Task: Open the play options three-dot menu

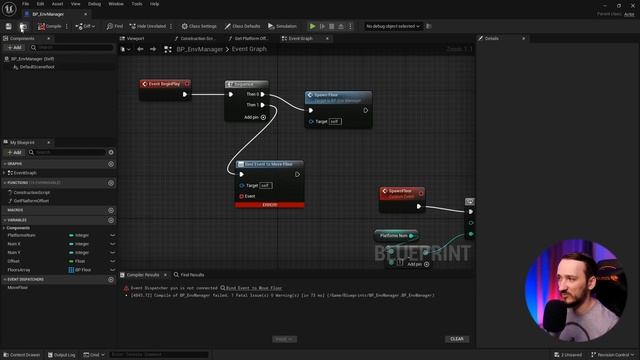Action: coord(350,26)
